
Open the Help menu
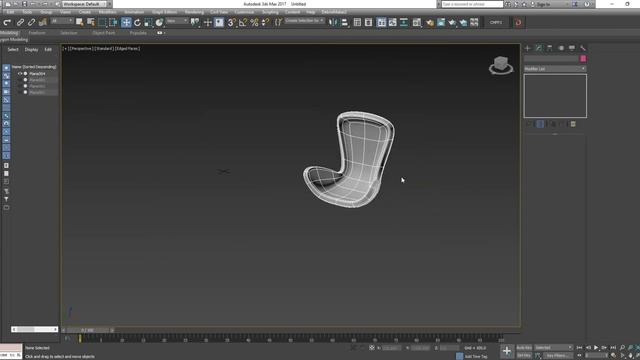point(311,12)
